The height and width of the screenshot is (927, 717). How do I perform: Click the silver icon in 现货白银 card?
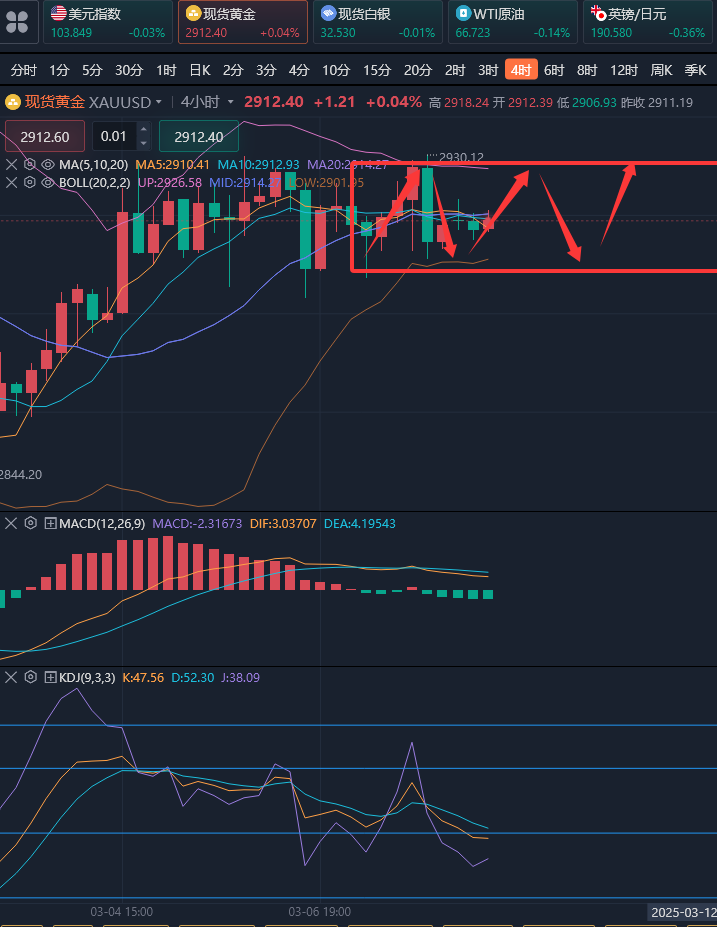pos(329,13)
